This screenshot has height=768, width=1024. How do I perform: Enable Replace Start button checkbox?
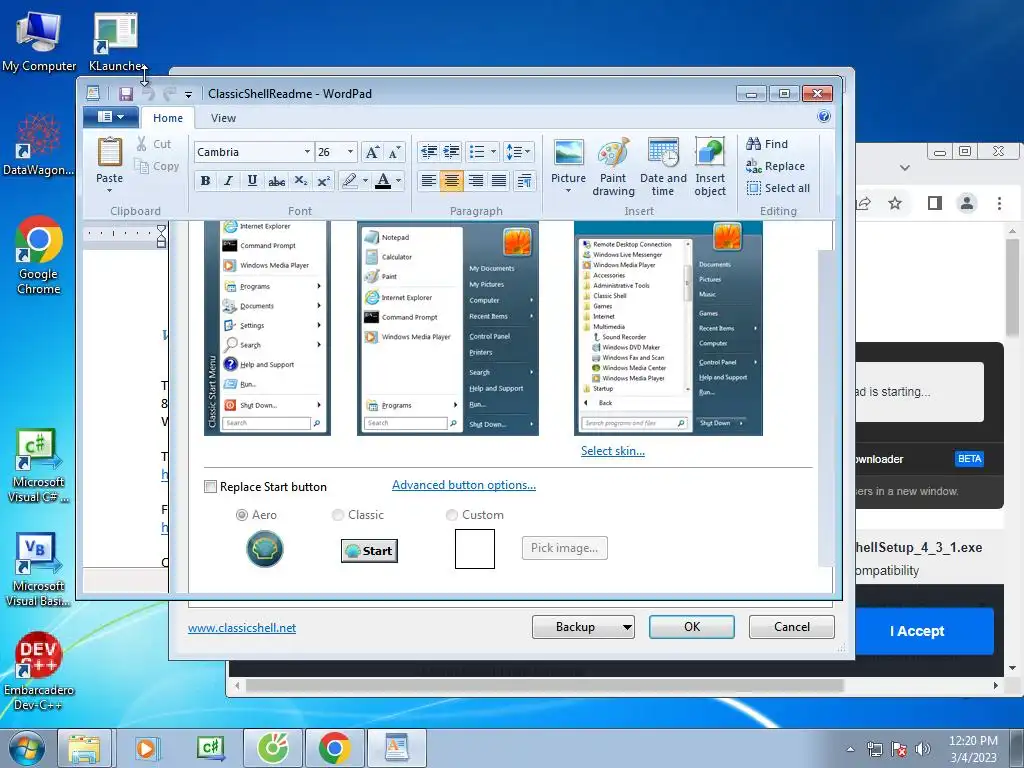click(x=210, y=487)
